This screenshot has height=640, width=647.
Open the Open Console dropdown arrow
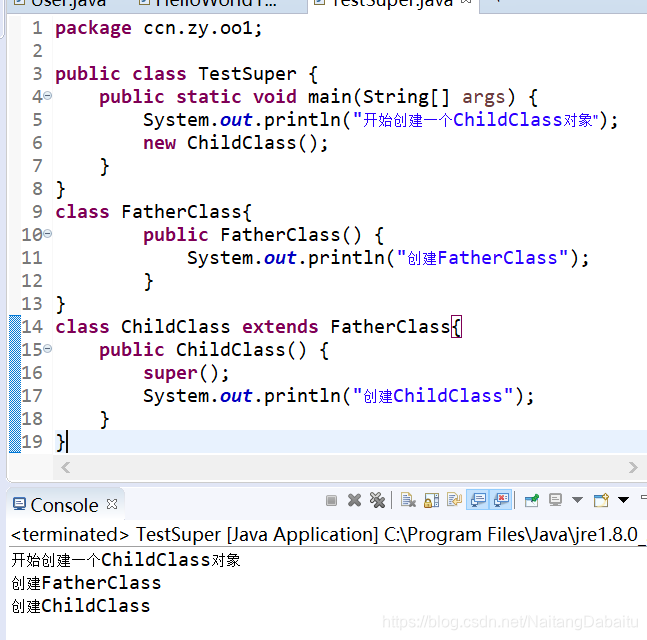(x=623, y=500)
